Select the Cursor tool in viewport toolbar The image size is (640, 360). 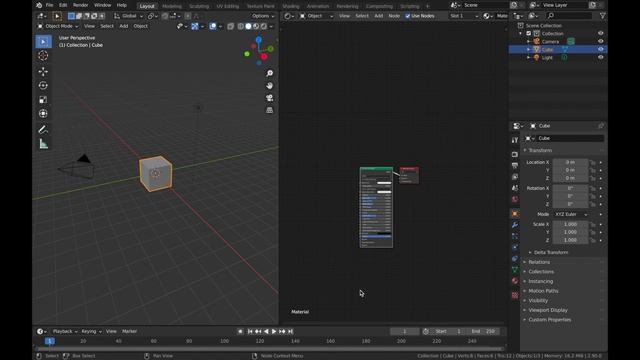point(43,56)
